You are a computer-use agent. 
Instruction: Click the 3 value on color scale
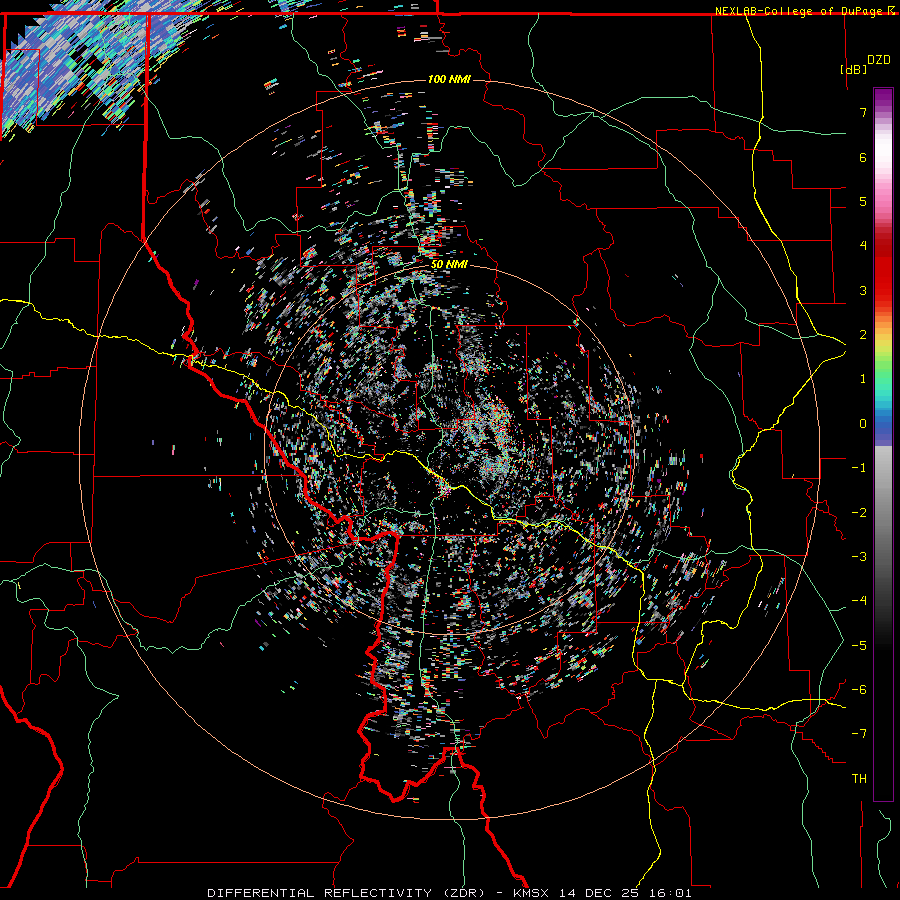point(863,290)
